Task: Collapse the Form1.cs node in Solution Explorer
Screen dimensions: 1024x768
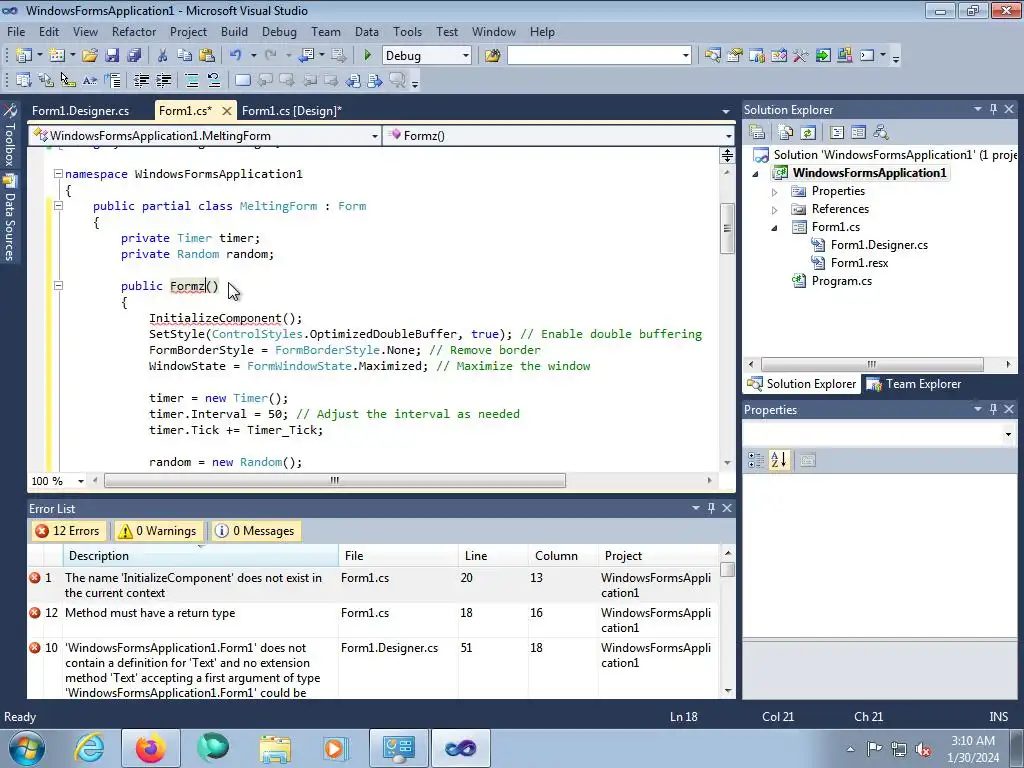Action: click(775, 228)
